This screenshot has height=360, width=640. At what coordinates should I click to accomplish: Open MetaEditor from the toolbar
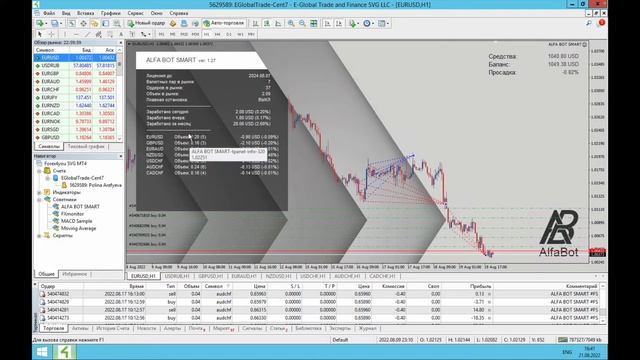[173, 23]
